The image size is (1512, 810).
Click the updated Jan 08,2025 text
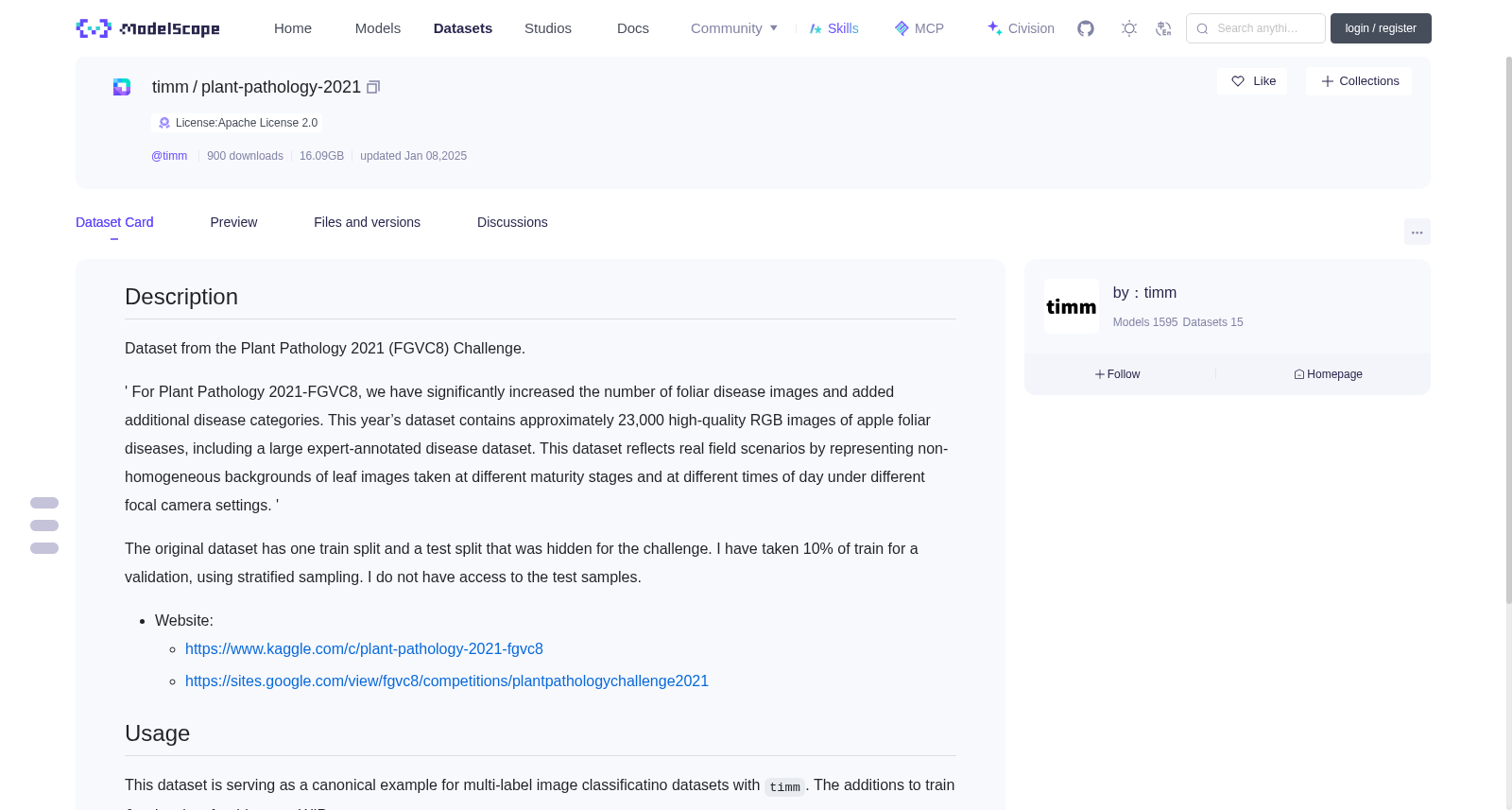tap(413, 156)
